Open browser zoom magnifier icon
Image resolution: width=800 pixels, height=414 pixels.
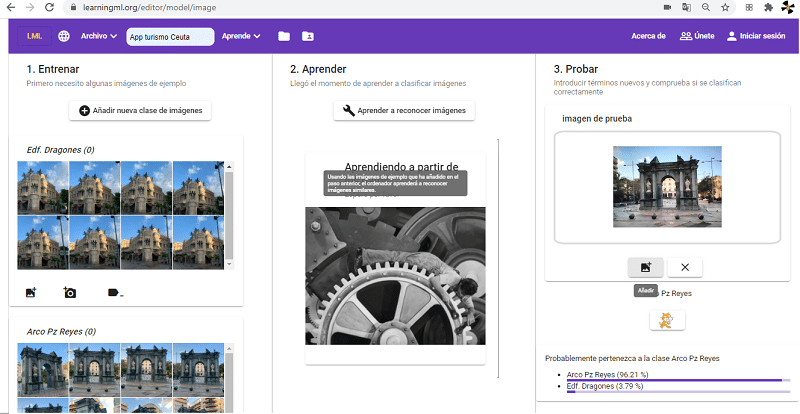[x=706, y=8]
